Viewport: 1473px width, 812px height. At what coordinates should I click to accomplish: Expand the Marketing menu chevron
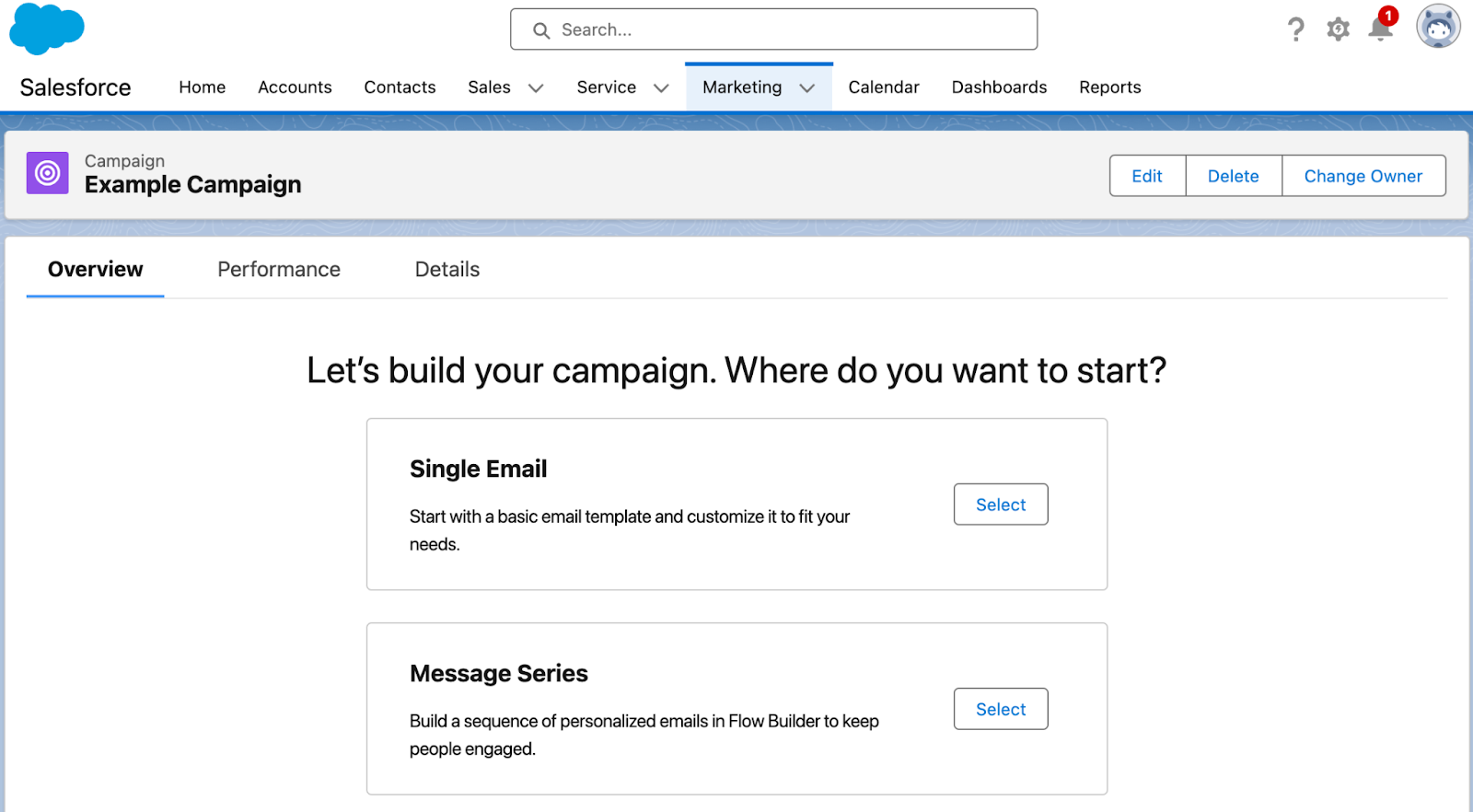click(807, 88)
